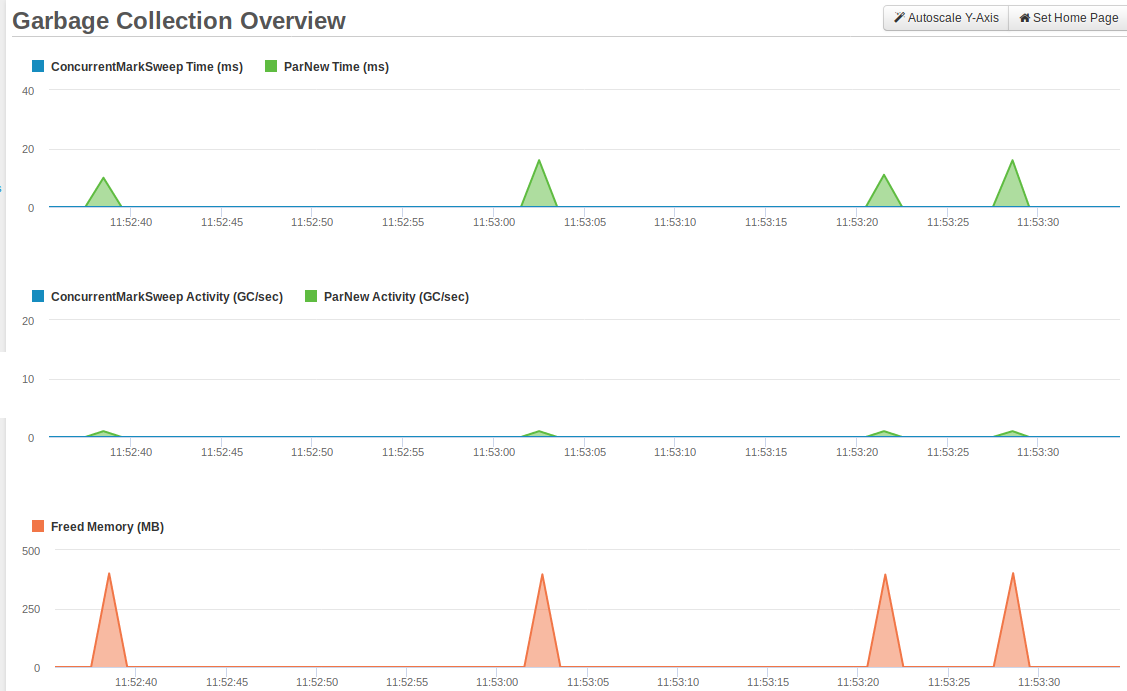Click the Set Home Page button
1127x691 pixels.
pyautogui.click(x=1068, y=18)
